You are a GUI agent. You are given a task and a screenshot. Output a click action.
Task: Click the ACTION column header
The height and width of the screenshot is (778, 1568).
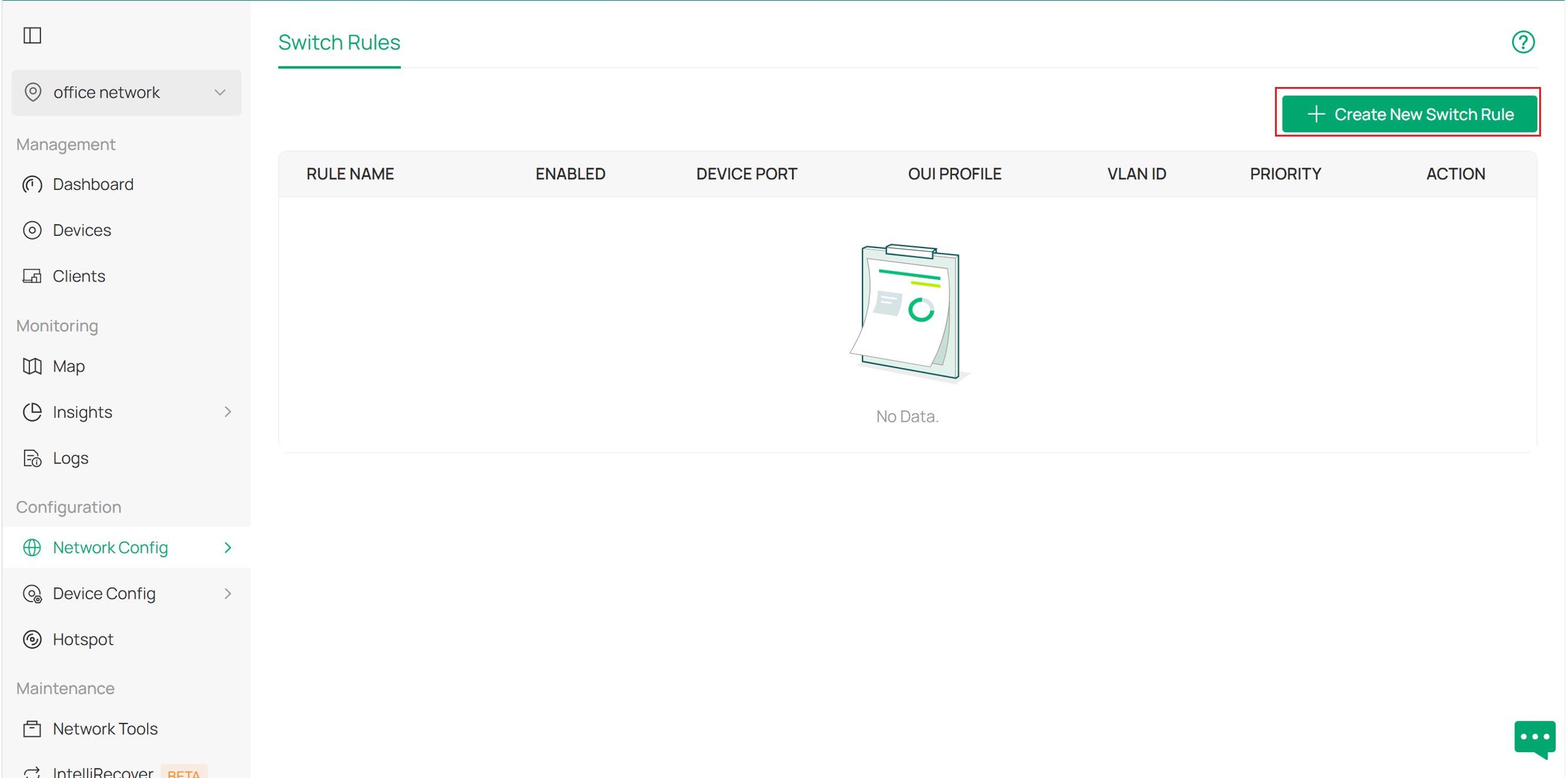1456,174
